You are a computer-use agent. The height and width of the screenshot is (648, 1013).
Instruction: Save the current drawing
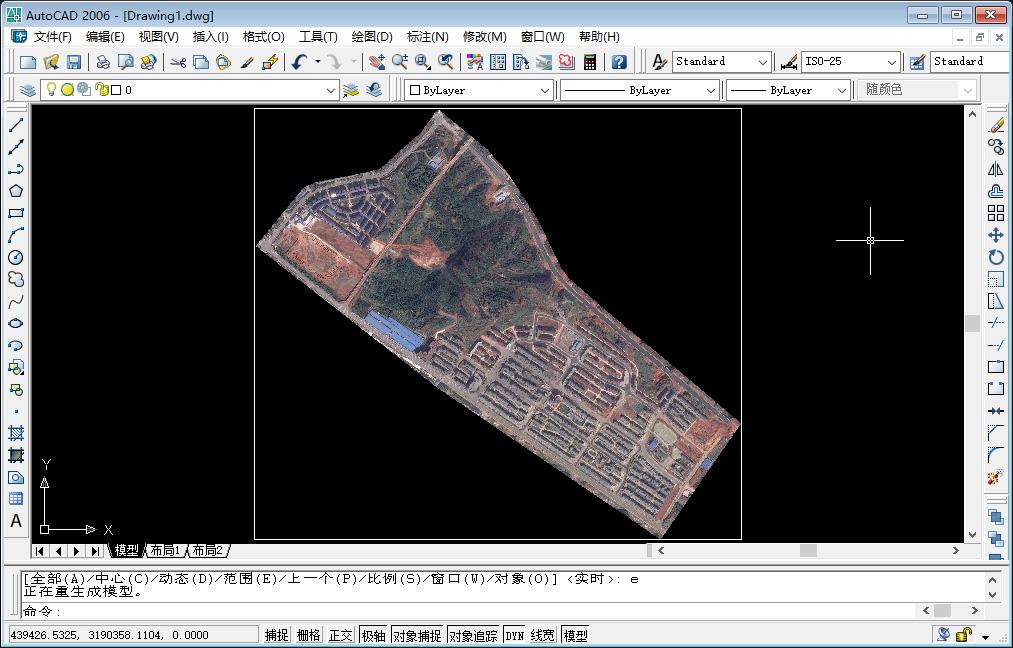[x=74, y=62]
